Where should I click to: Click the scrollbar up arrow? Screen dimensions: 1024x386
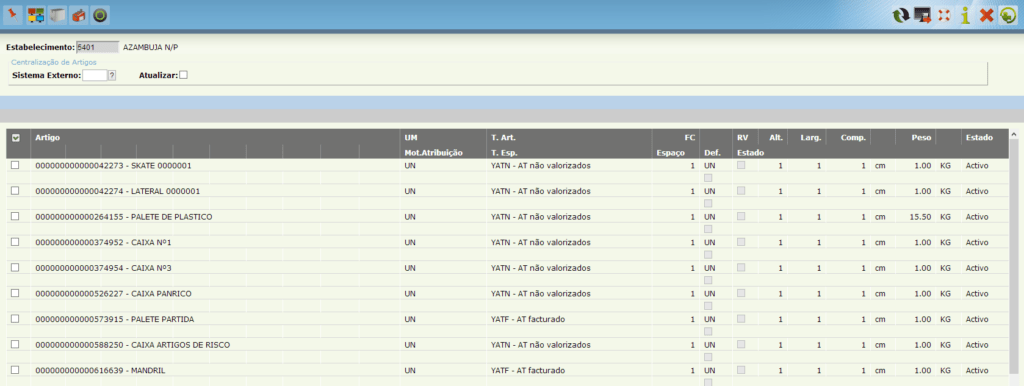1014,135
